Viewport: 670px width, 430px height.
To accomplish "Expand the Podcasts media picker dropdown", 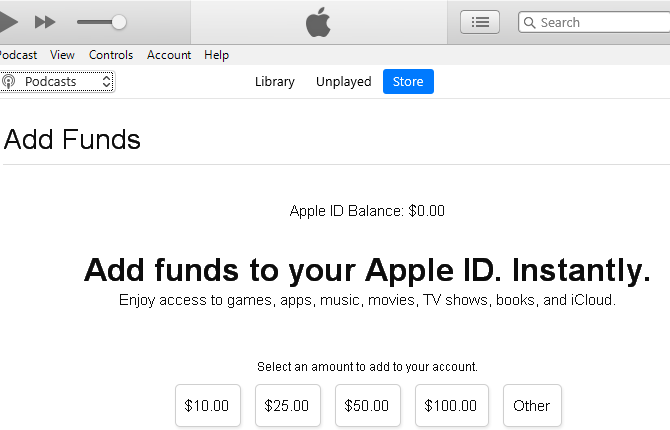I will tap(57, 81).
